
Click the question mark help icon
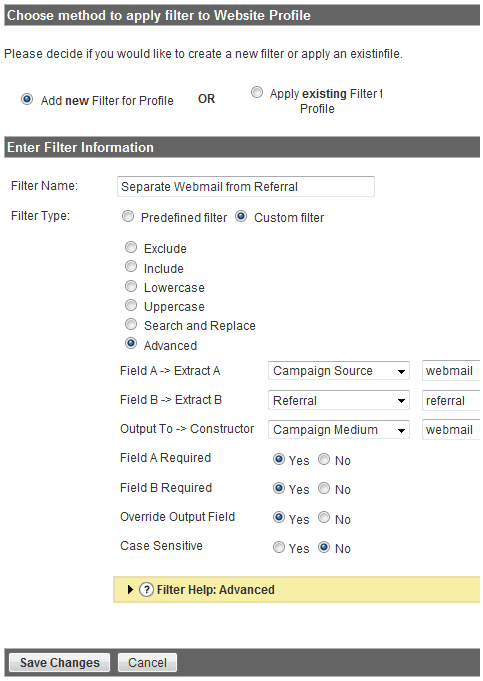pyautogui.click(x=146, y=589)
